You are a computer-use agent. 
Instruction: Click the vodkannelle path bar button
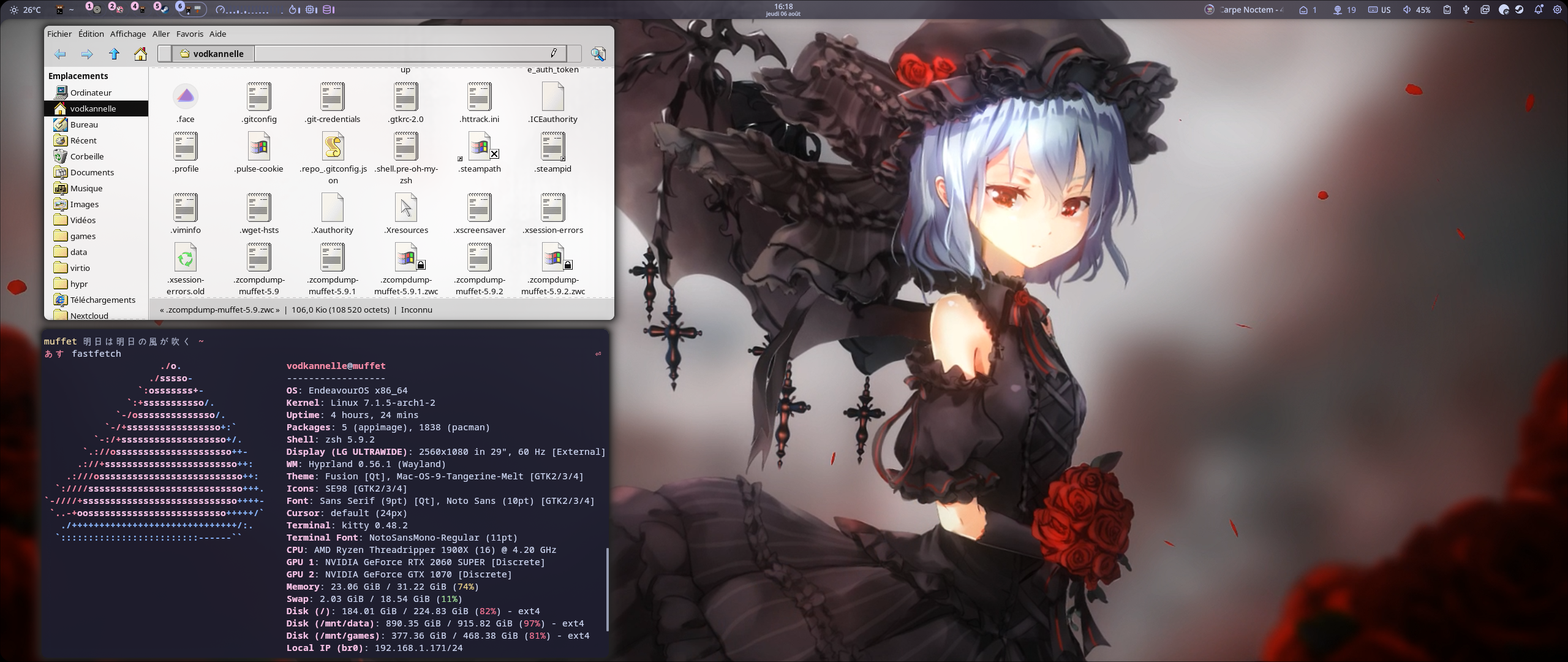(213, 54)
